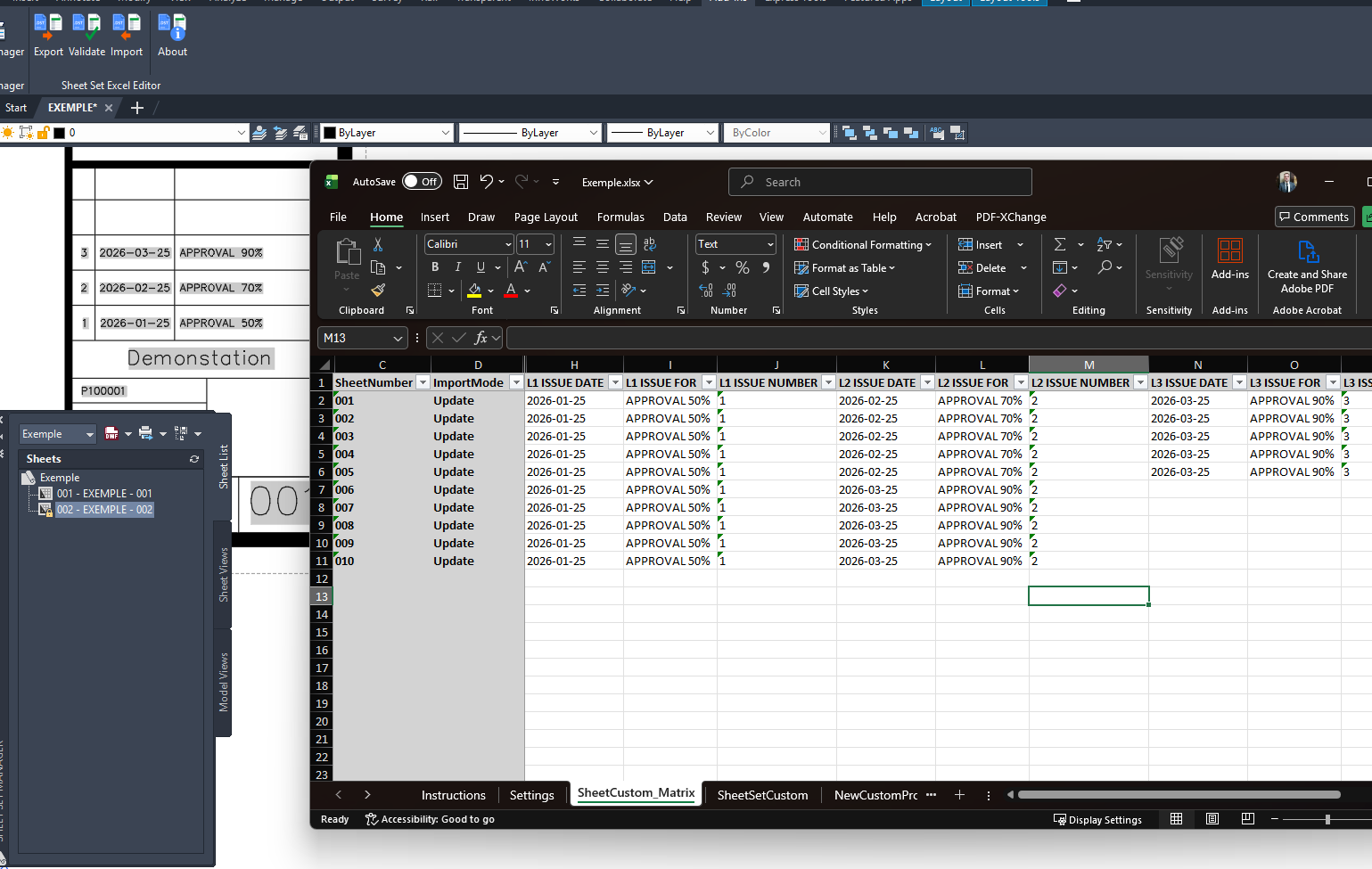Apply Italic formatting

(458, 267)
